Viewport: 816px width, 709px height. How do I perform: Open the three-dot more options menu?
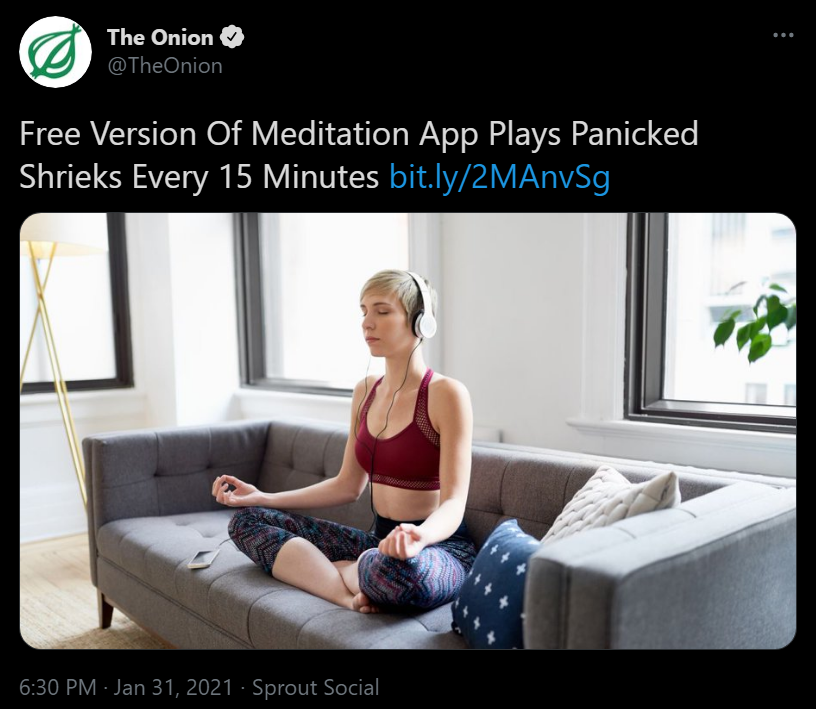pyautogui.click(x=783, y=35)
